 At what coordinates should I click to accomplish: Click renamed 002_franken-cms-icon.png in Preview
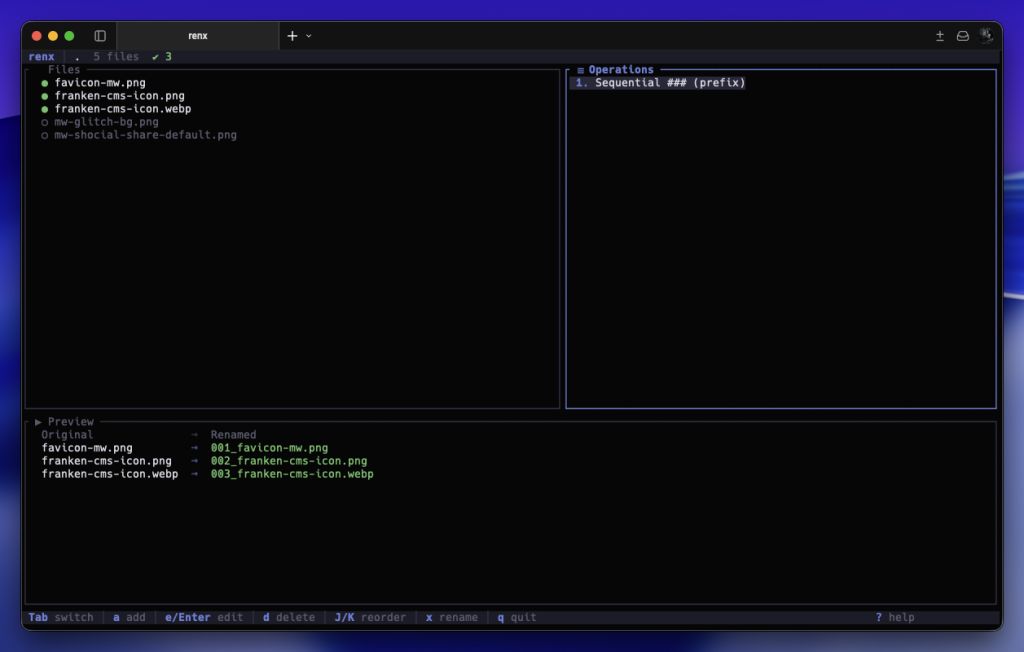(289, 461)
